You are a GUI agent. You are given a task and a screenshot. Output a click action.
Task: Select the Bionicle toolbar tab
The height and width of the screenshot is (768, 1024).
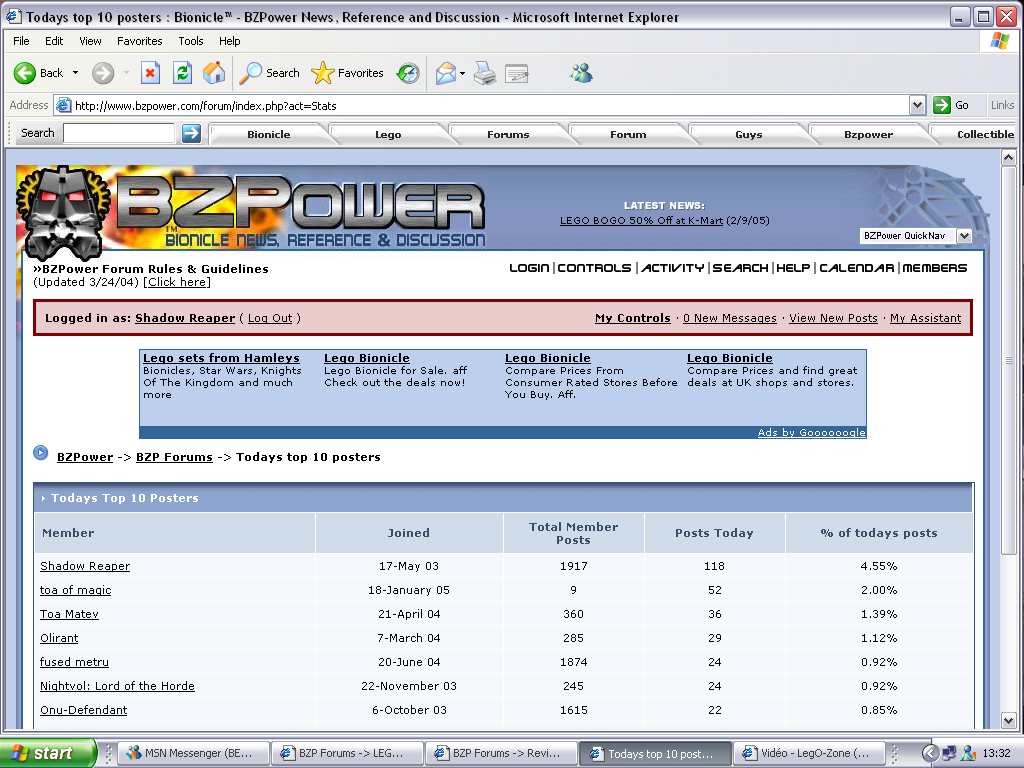pyautogui.click(x=268, y=135)
